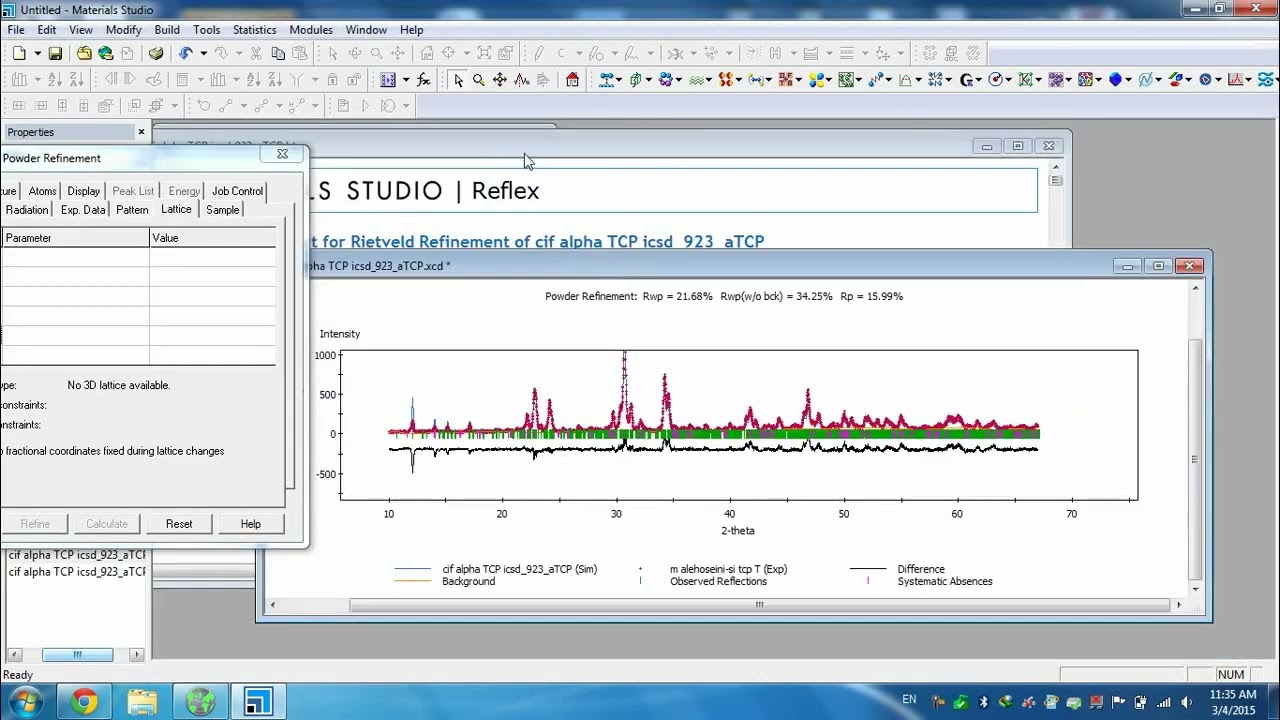The width and height of the screenshot is (1280, 720).
Task: Click the Open folder icon
Action: [x=84, y=53]
